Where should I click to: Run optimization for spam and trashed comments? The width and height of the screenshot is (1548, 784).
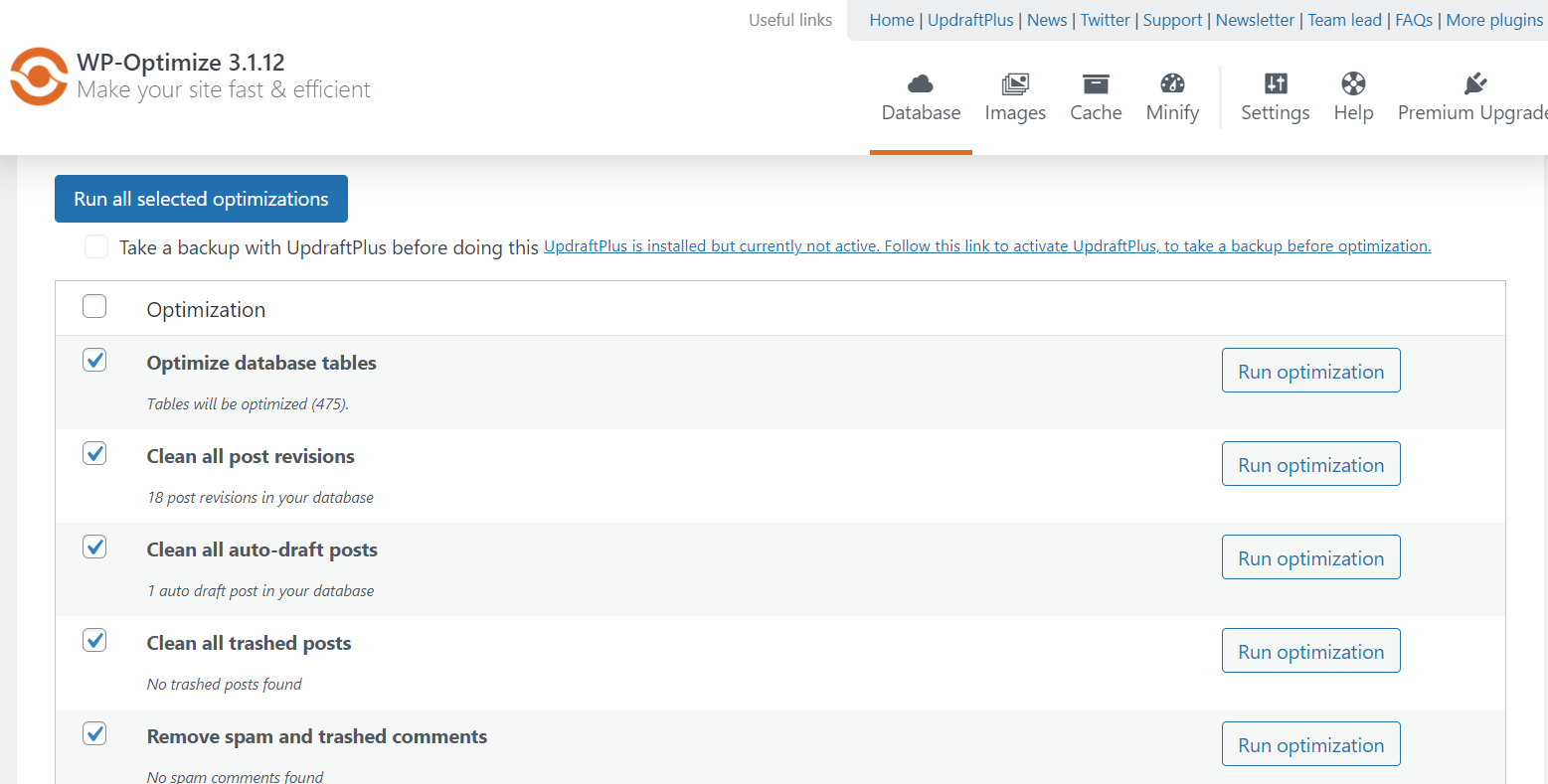coord(1310,744)
